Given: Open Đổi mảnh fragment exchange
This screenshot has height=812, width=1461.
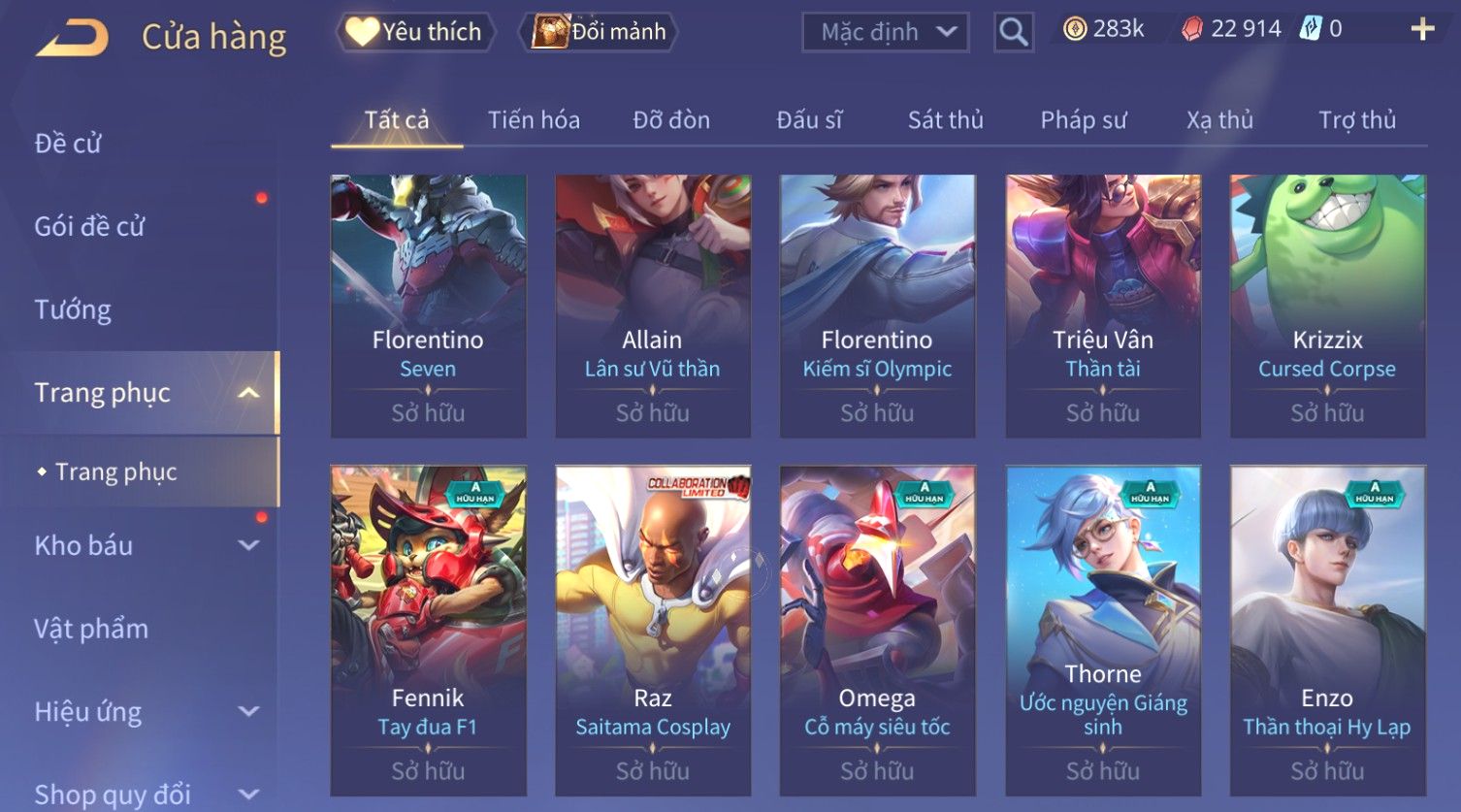Looking at the screenshot, I should click(598, 32).
